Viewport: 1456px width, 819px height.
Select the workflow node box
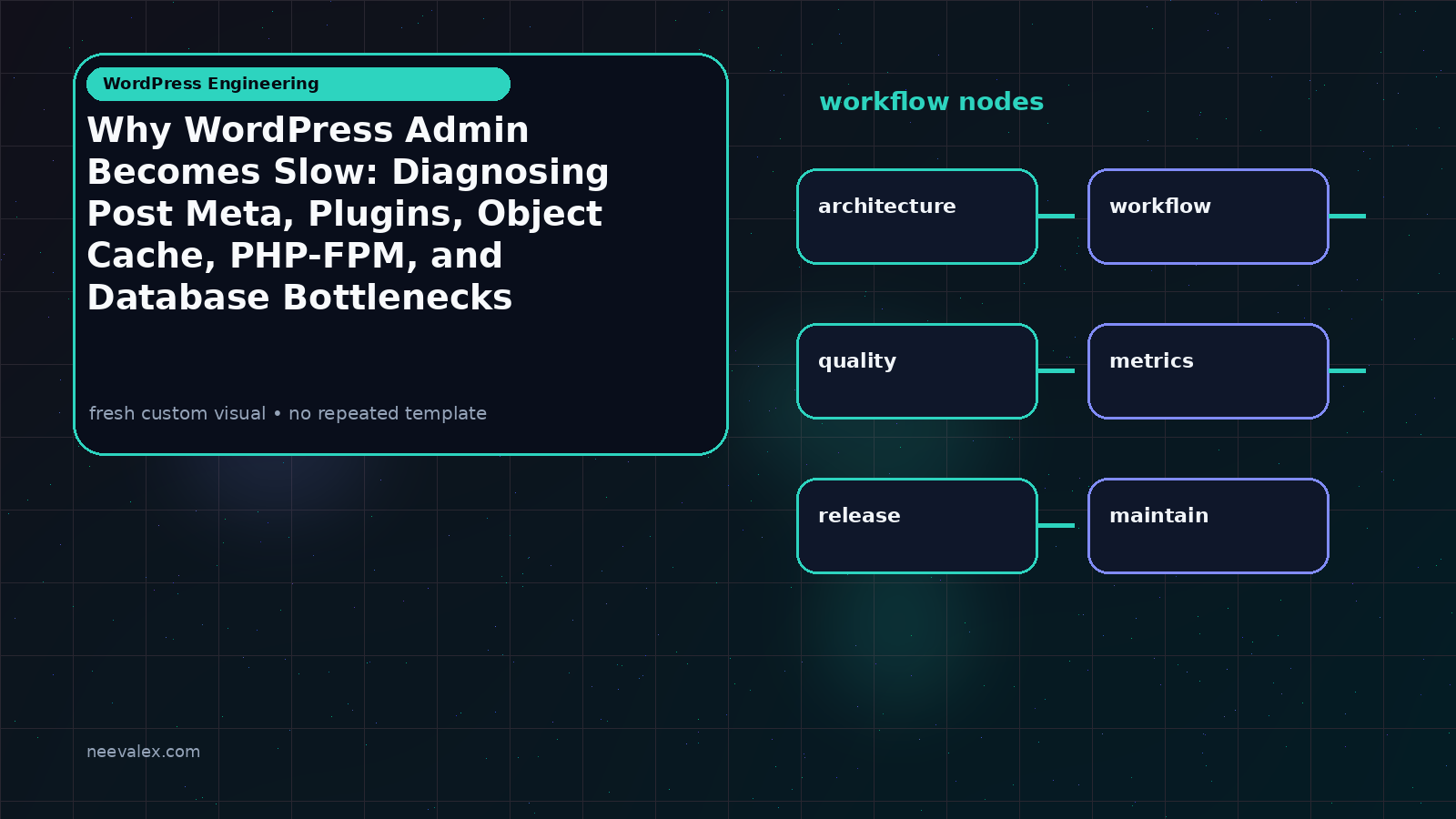click(x=1208, y=217)
